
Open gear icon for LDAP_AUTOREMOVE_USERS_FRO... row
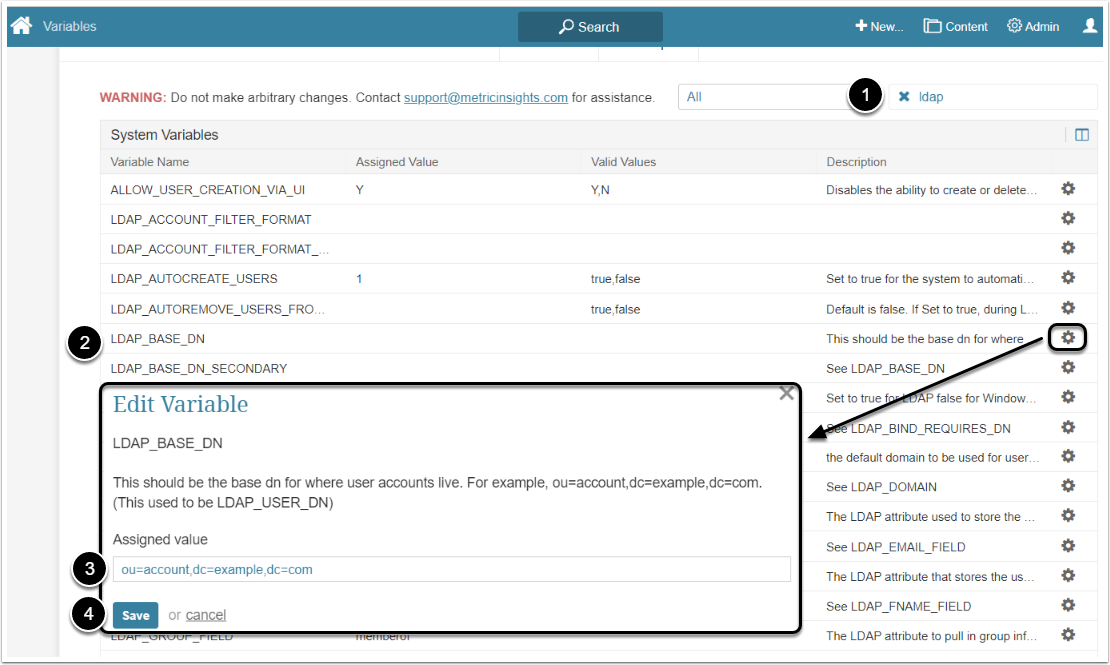coord(1068,308)
